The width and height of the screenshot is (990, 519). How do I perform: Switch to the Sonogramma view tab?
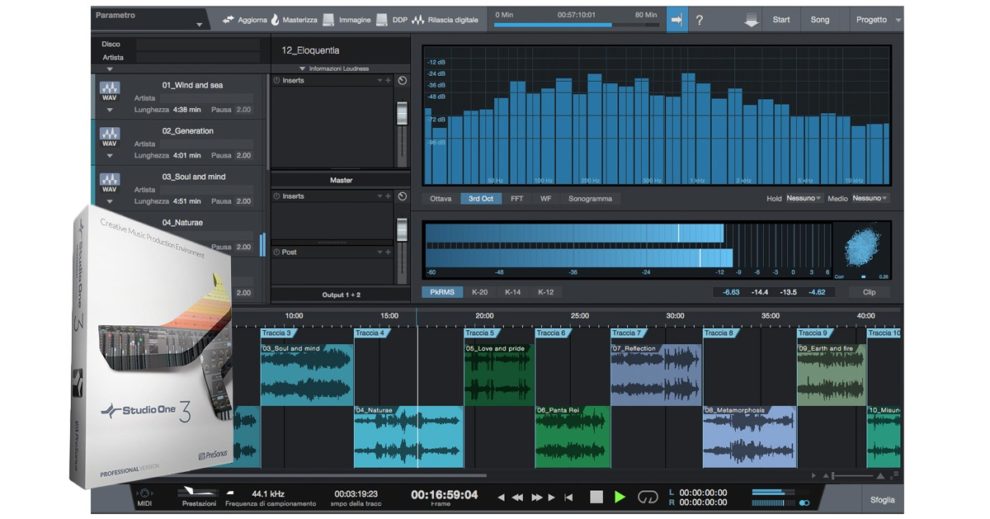(x=590, y=198)
